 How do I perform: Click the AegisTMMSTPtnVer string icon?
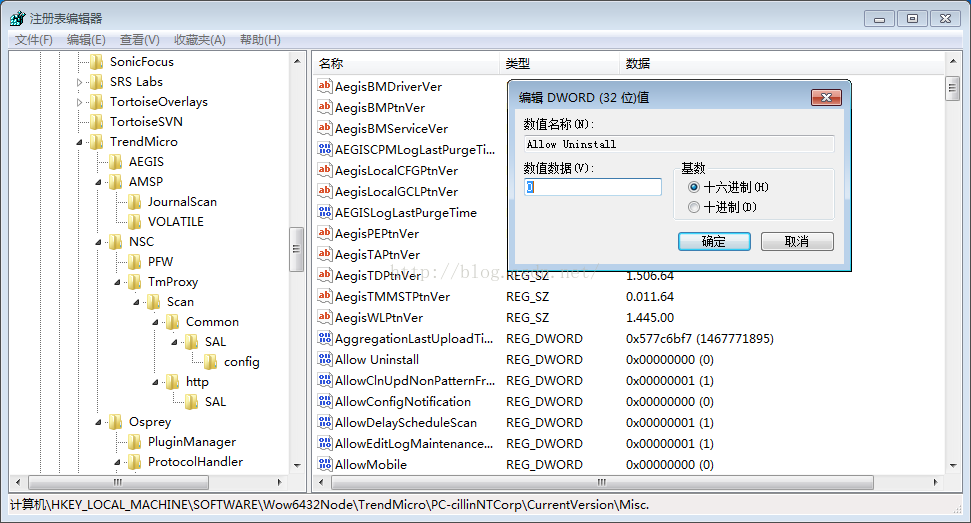324,296
